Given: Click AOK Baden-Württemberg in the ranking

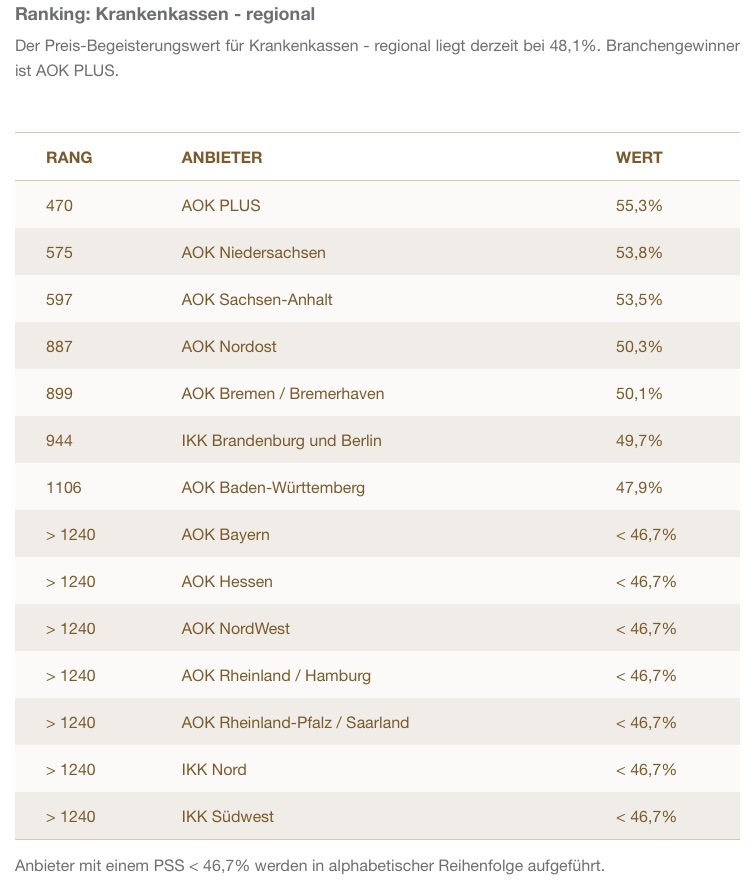Looking at the screenshot, I should [x=273, y=488].
